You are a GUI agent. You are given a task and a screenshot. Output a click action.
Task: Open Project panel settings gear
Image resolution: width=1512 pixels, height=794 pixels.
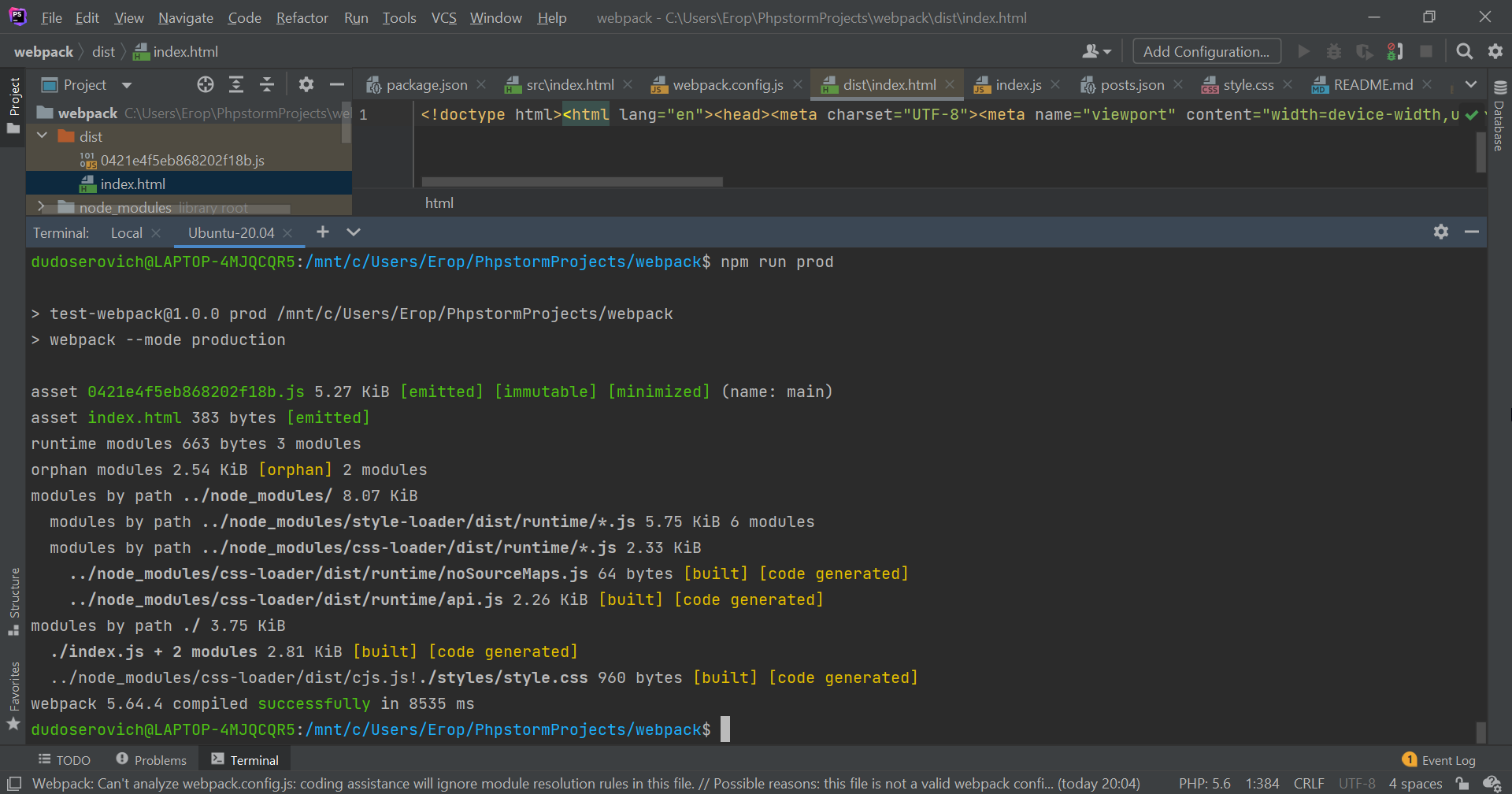point(306,84)
